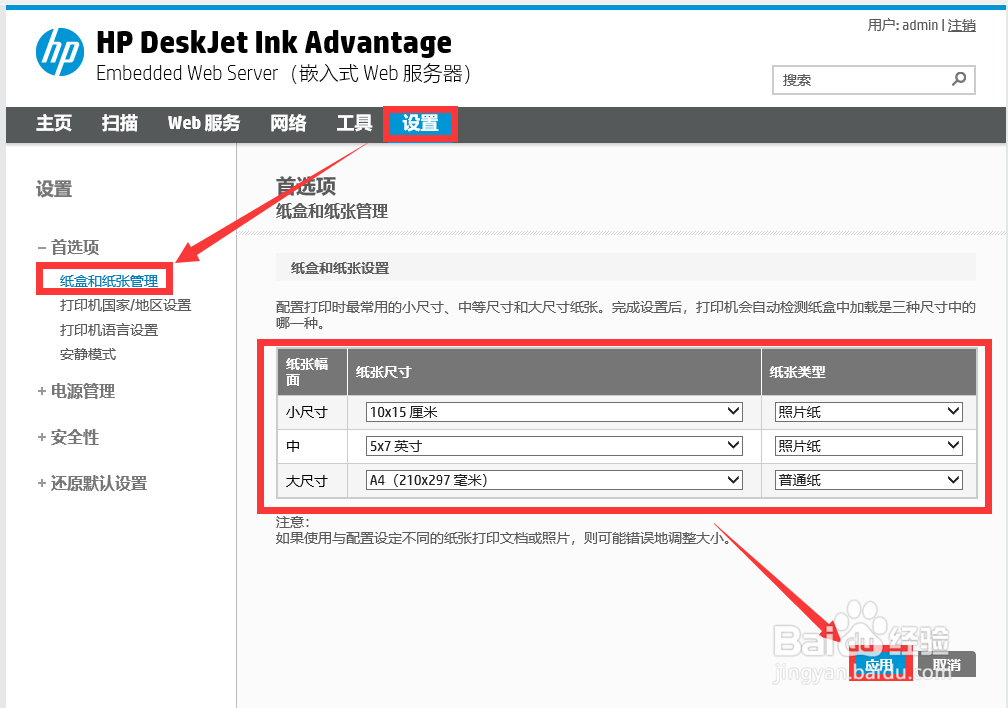1008x708 pixels.
Task: Open the 主页 tab
Action: 53,123
